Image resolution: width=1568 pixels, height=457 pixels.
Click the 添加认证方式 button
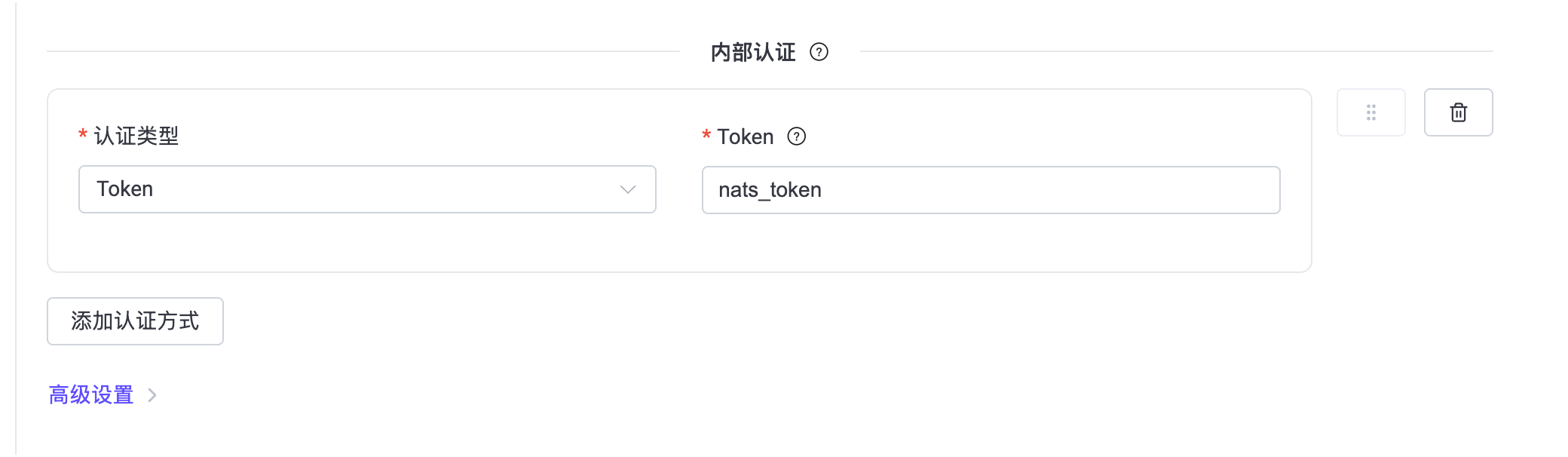pos(135,321)
